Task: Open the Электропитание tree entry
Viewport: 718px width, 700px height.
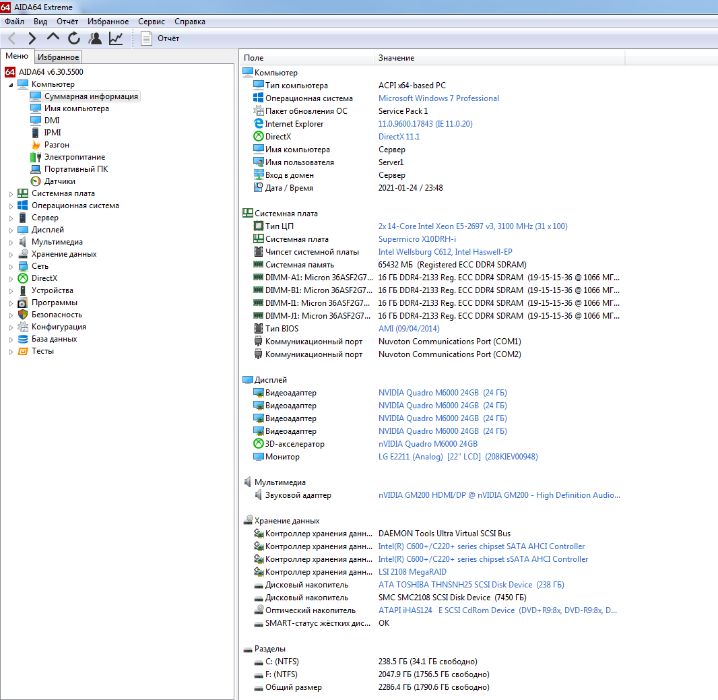Action: [x=74, y=157]
